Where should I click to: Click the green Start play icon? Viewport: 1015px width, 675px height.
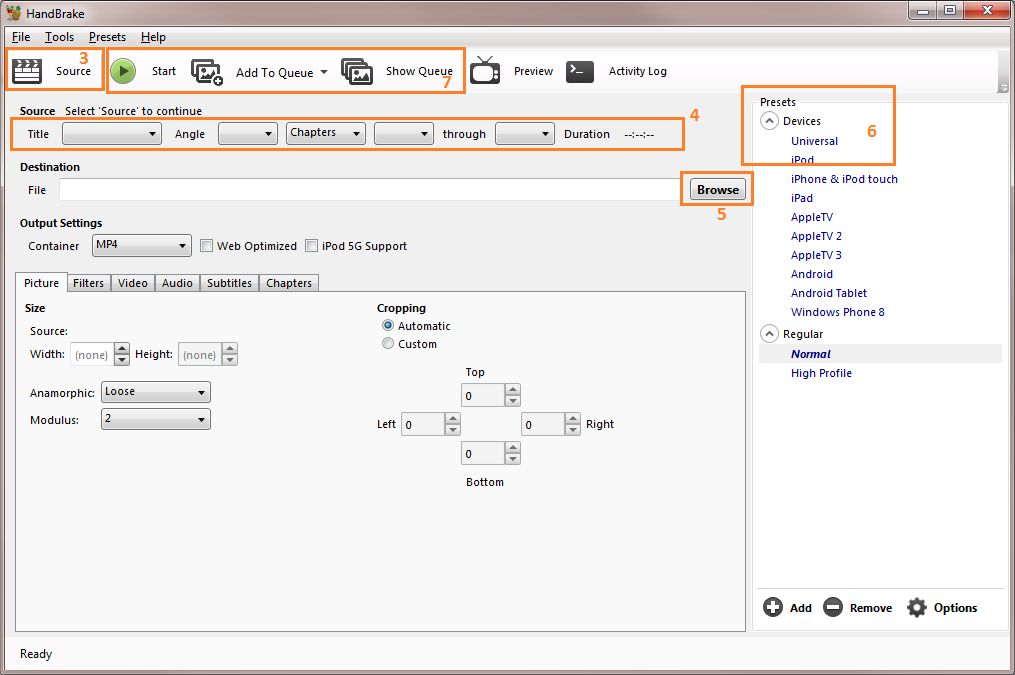coord(123,71)
